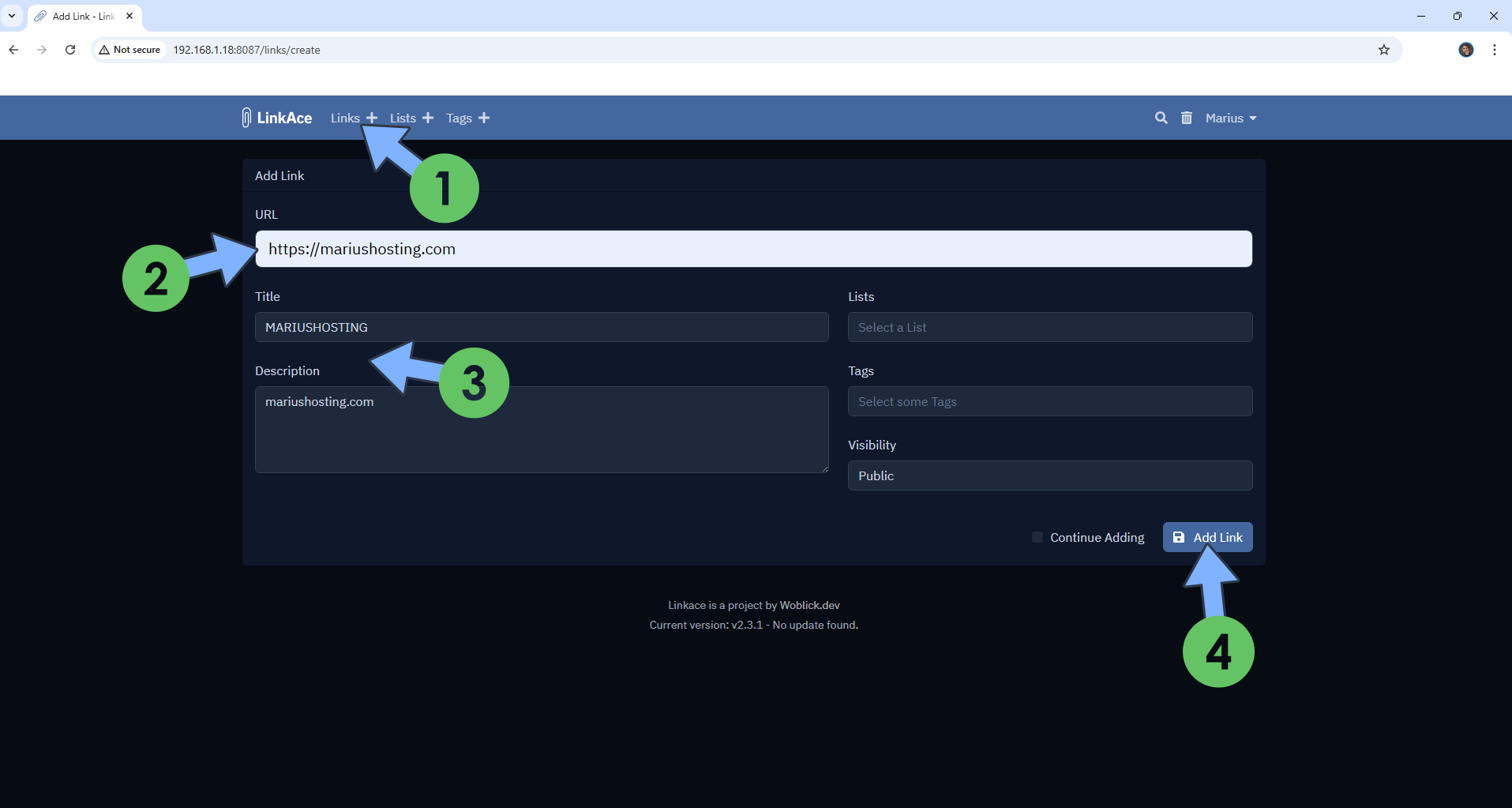Open the browser profile avatar
1512x808 pixels.
click(x=1465, y=50)
